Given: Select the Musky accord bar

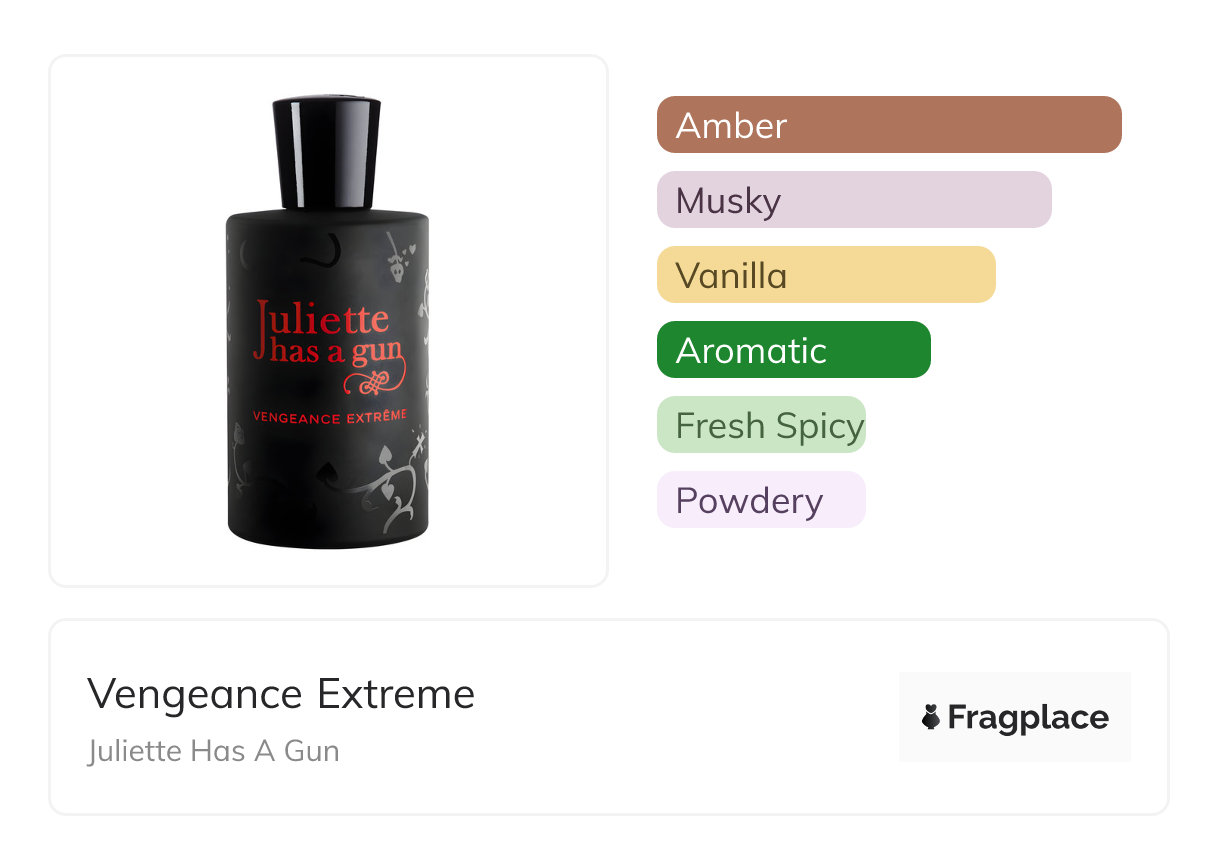Looking at the screenshot, I should [x=854, y=200].
